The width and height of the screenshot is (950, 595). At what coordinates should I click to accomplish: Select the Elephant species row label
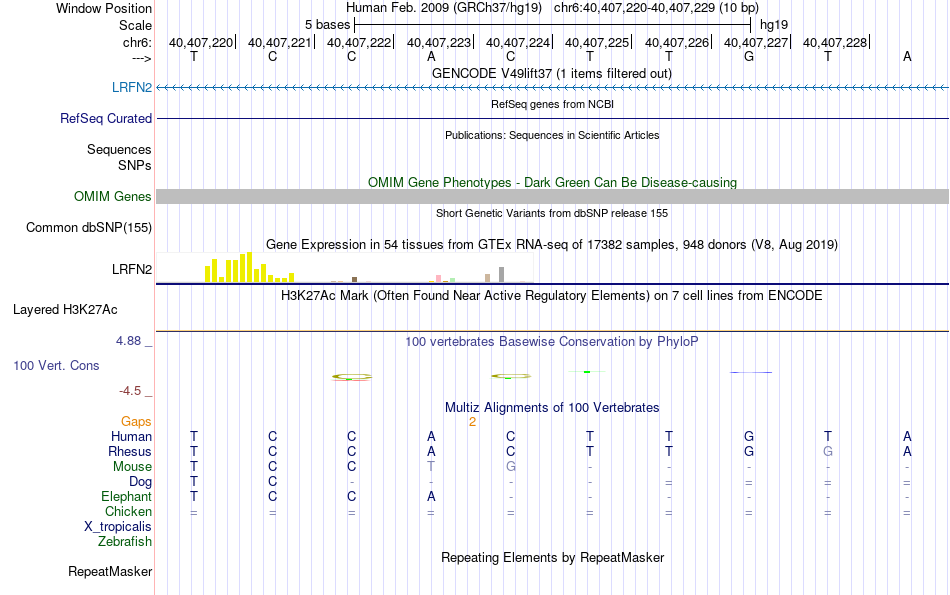coord(127,496)
